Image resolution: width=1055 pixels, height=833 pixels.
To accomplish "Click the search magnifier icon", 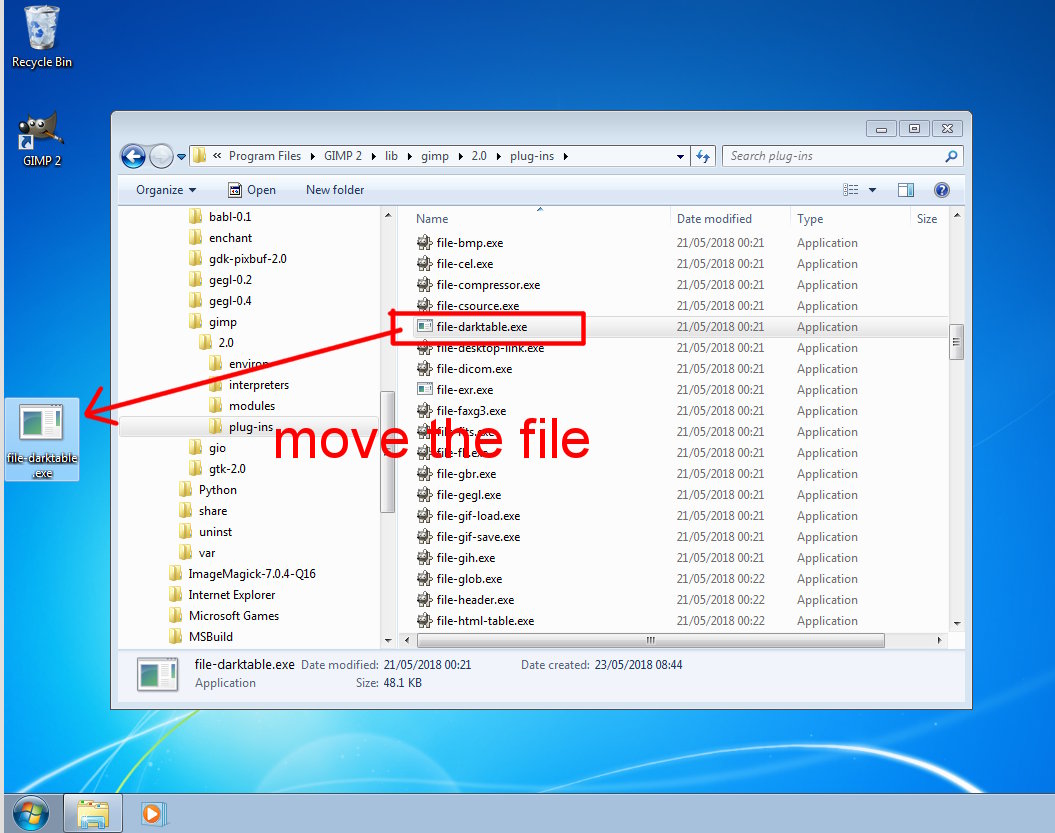I will pos(951,156).
